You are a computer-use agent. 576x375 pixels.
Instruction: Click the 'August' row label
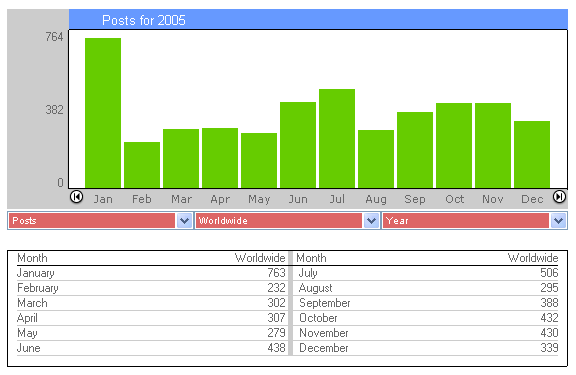tap(316, 288)
